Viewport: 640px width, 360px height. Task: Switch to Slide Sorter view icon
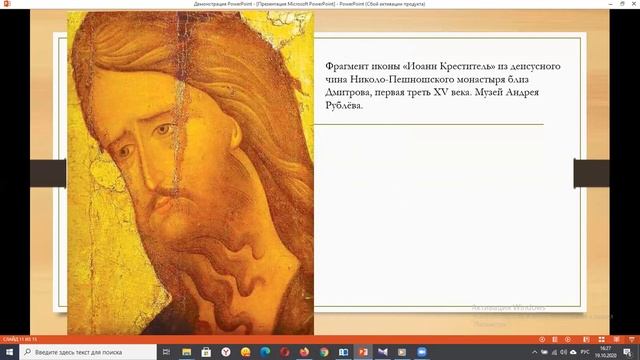tap(601, 339)
